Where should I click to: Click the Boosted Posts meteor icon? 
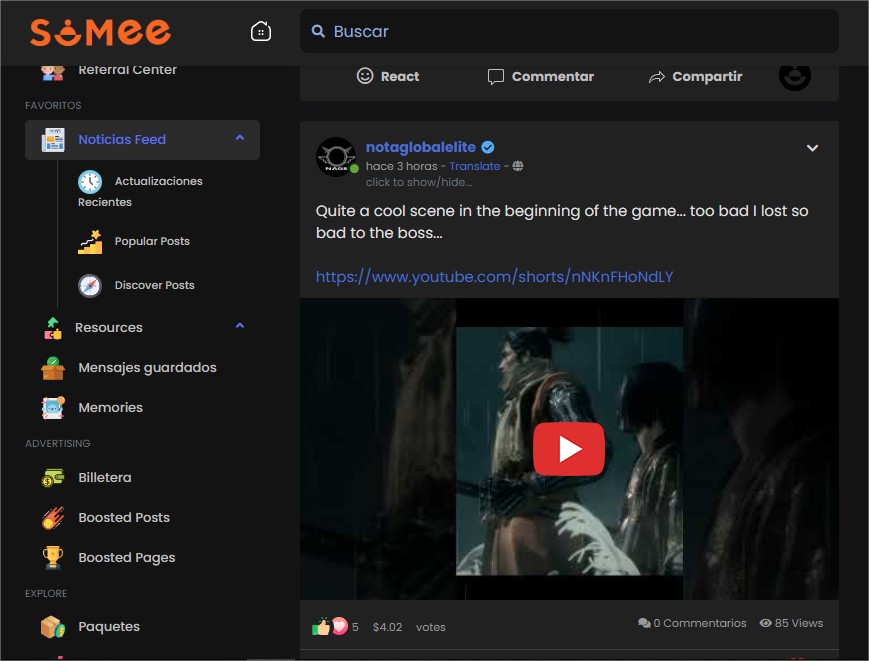[53, 517]
